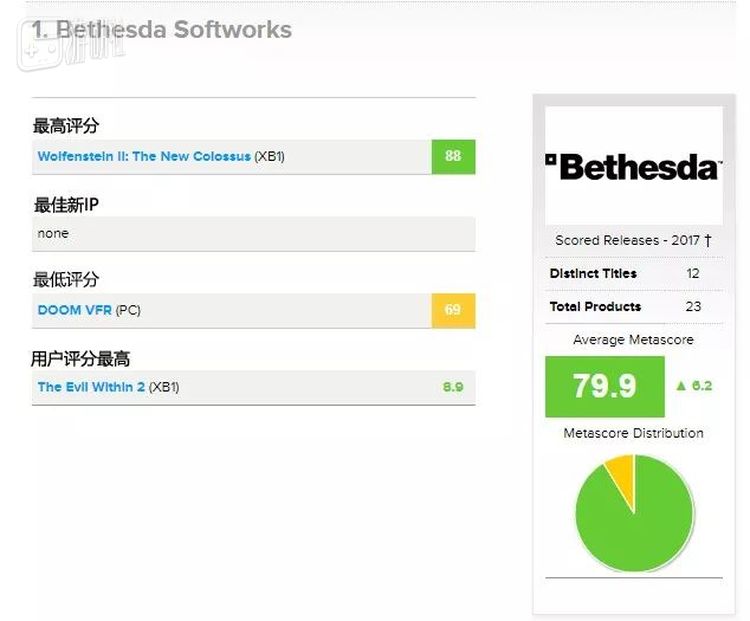Screen dimensions: 750x621
Task: Click the 用户评分最高 section heading
Action: (81, 358)
